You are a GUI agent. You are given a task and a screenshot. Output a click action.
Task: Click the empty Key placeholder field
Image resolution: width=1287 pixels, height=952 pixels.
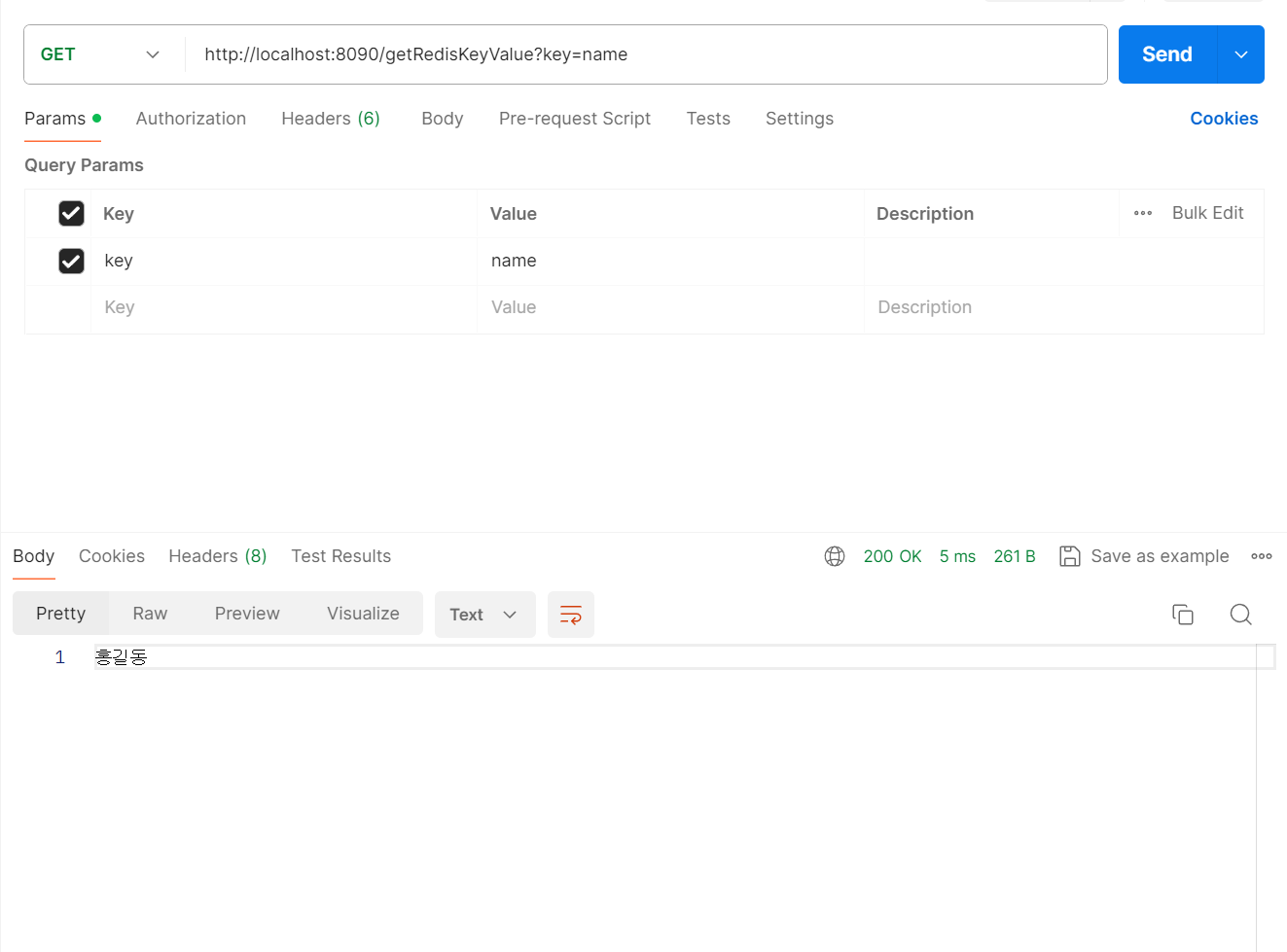284,307
